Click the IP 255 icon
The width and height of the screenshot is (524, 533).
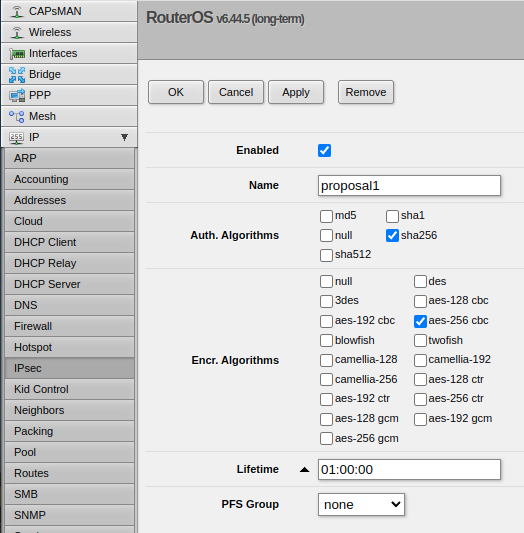point(16,138)
